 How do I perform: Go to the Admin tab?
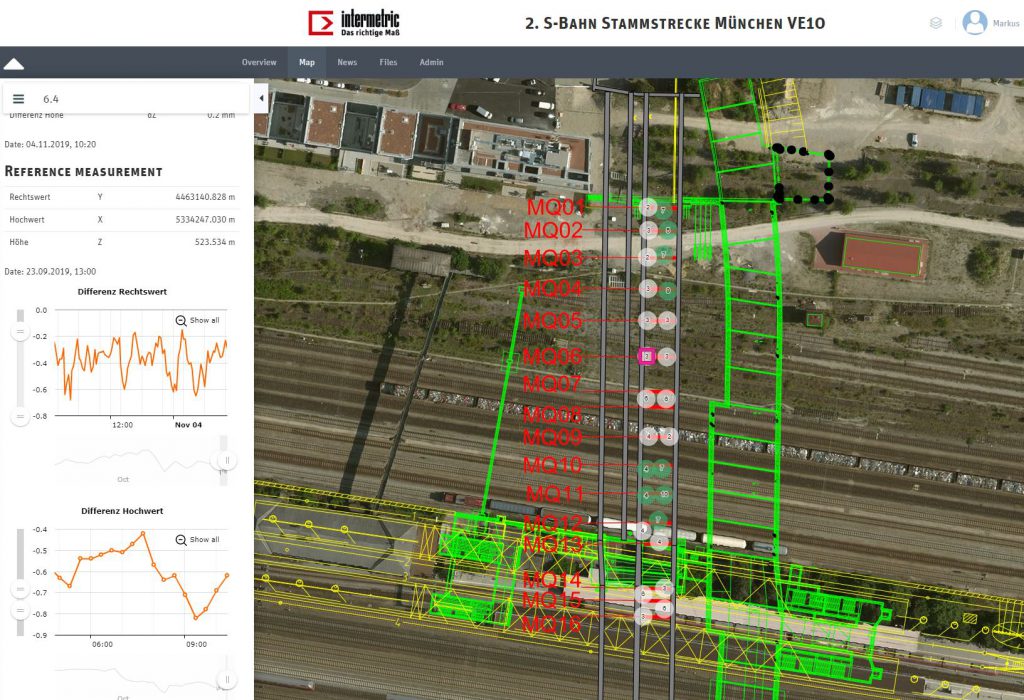(x=431, y=62)
